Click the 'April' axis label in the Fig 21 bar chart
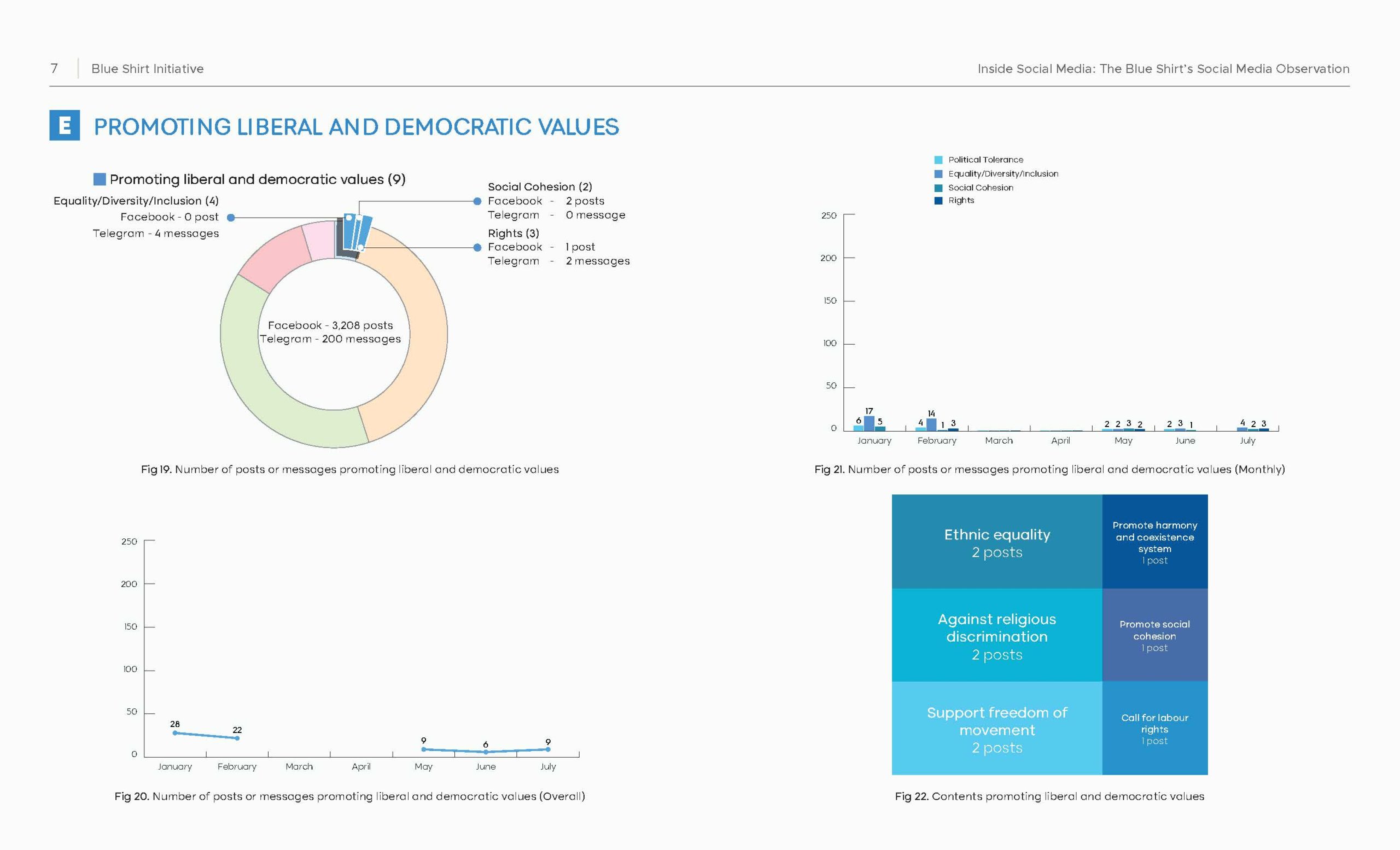The height and width of the screenshot is (850, 1400). (x=1061, y=440)
